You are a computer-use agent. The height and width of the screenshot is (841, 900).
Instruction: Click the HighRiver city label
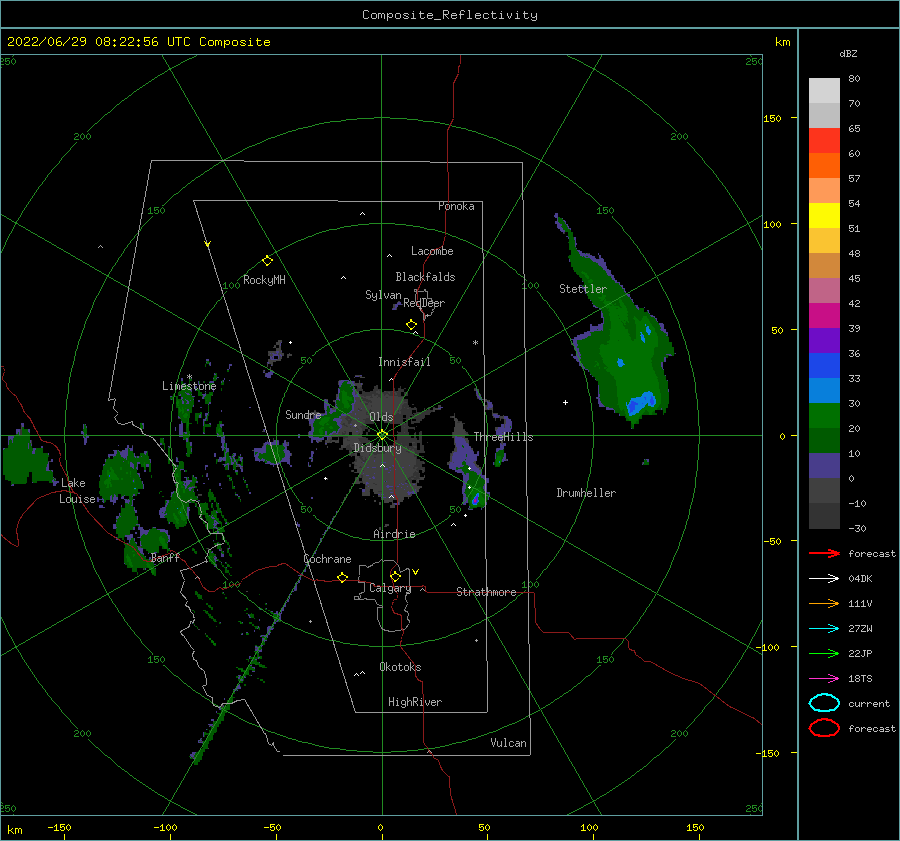415,702
